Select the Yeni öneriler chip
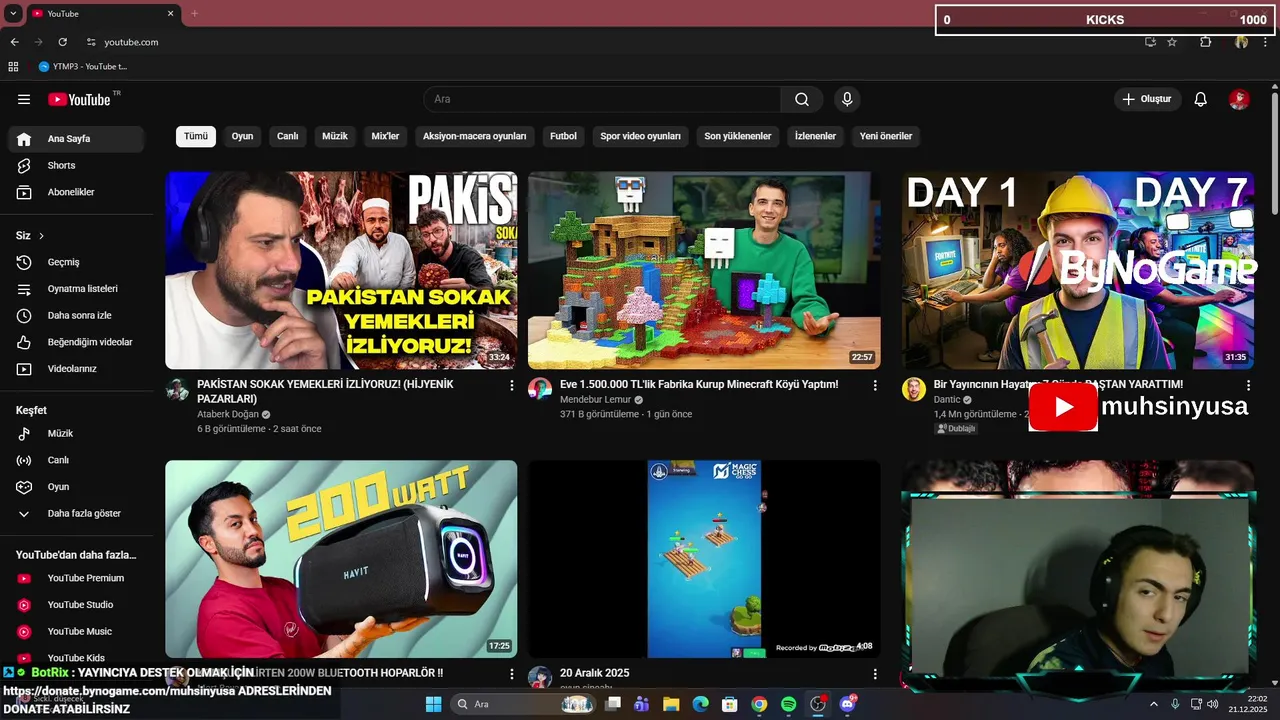 click(x=886, y=136)
